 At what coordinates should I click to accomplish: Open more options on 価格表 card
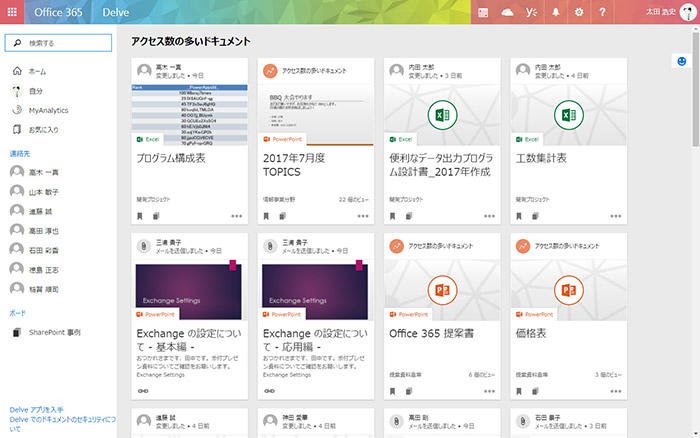pos(616,392)
